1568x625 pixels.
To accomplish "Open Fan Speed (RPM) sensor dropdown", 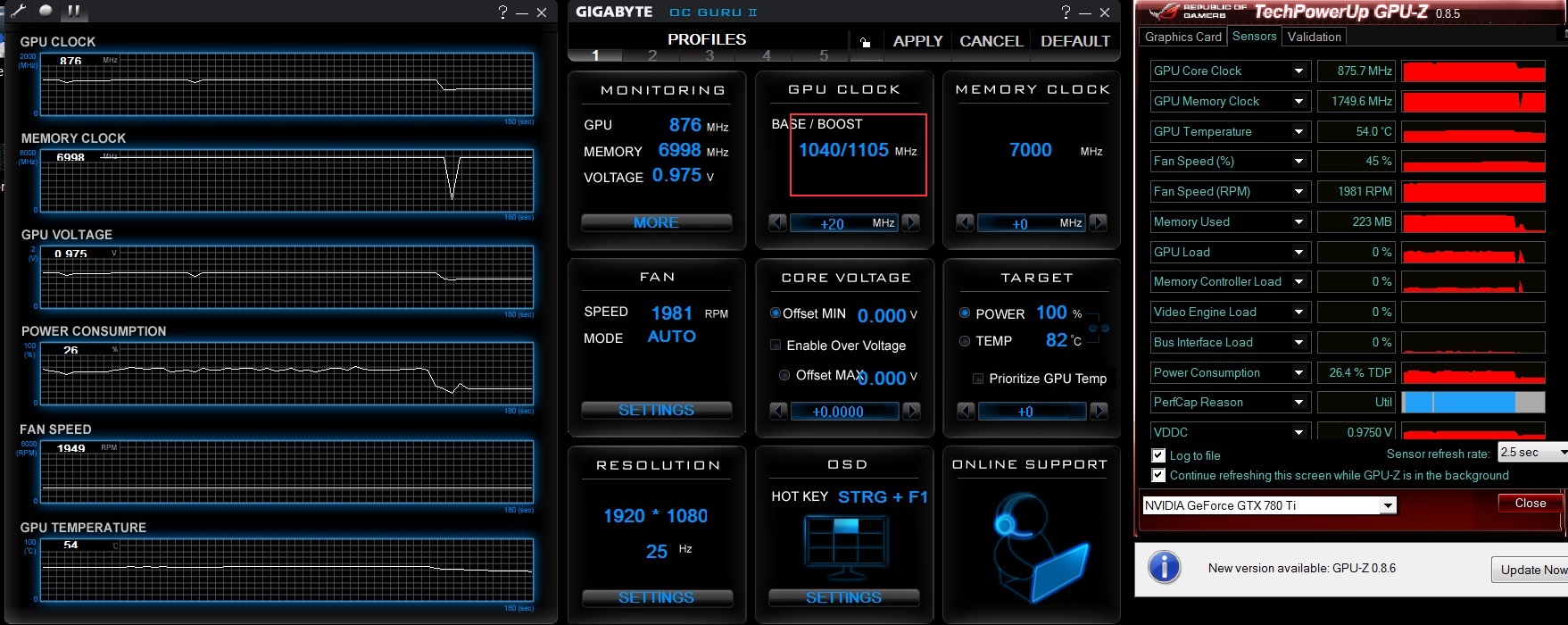I will point(1299,192).
